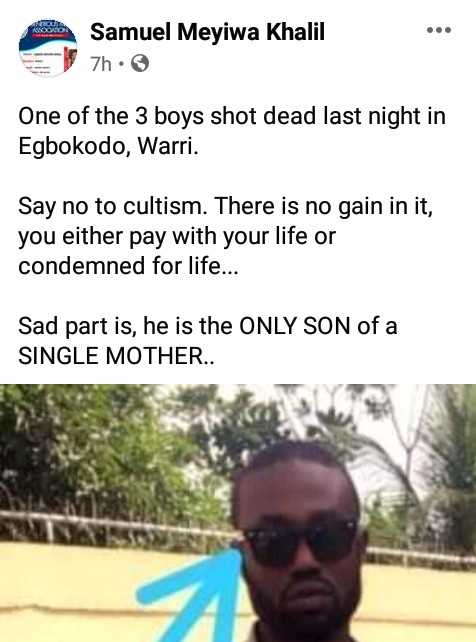Image resolution: width=476 pixels, height=642 pixels.
Task: Click the 7h post timestamp
Action: point(101,63)
